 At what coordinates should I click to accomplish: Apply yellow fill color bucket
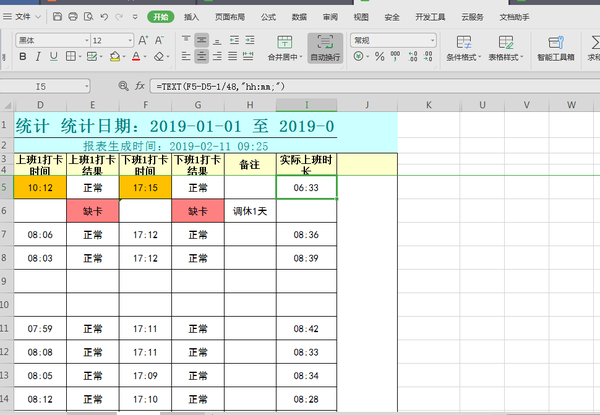115,57
